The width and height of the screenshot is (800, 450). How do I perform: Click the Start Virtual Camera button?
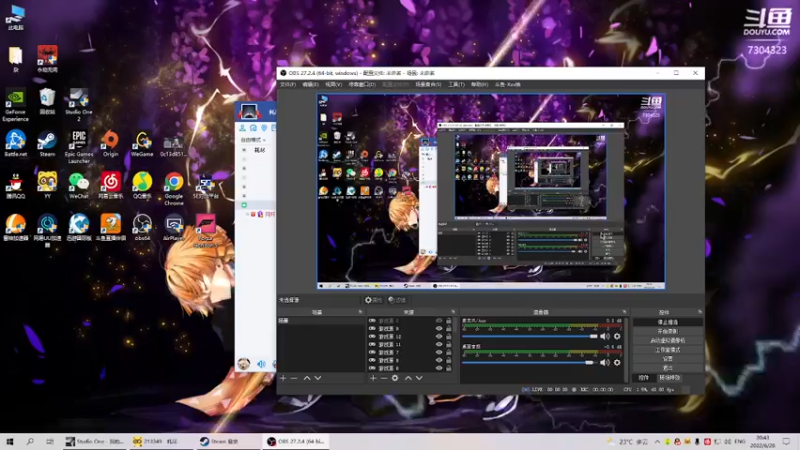[668, 340]
